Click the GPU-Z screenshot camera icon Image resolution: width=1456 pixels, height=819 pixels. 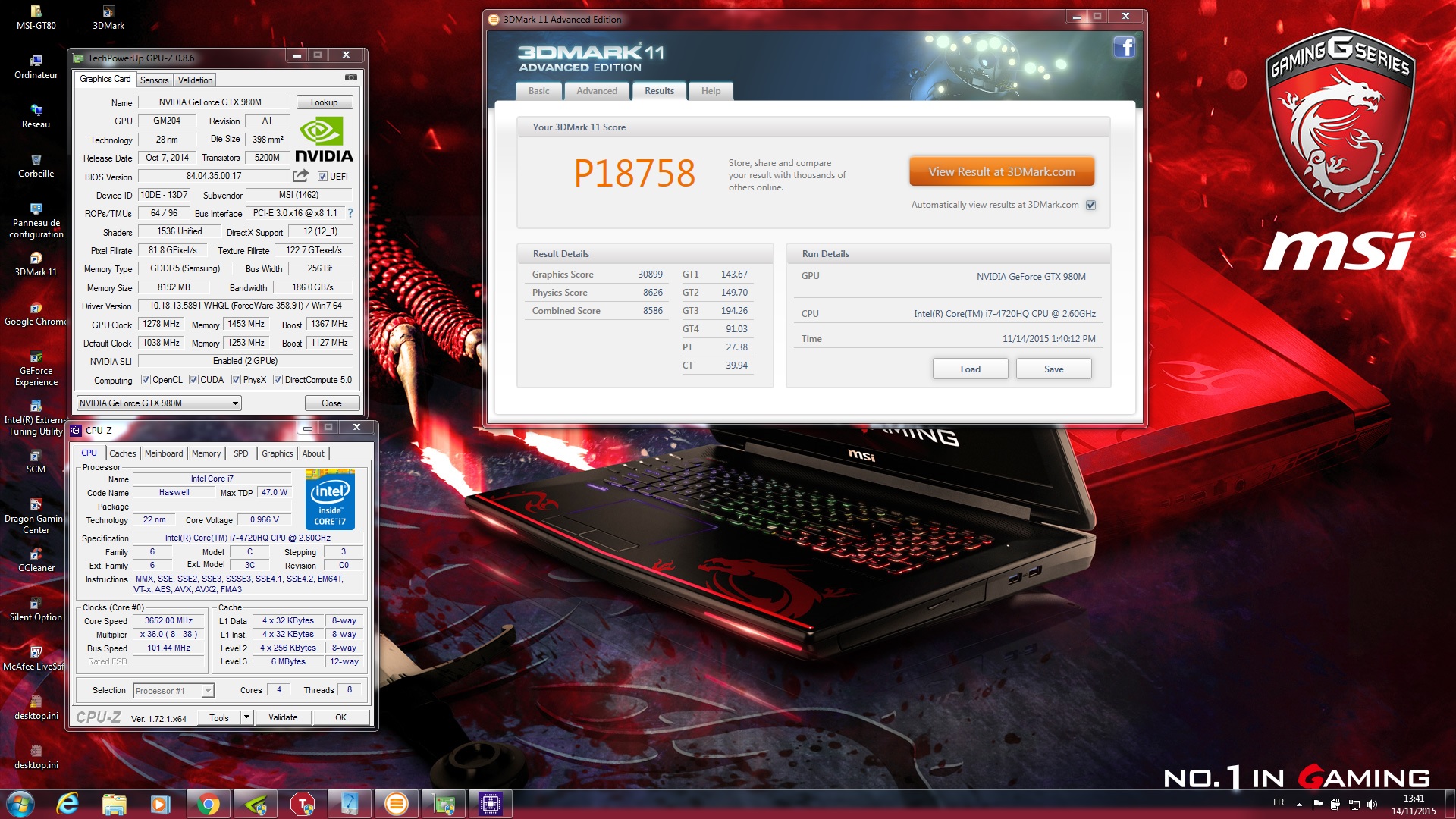click(350, 77)
